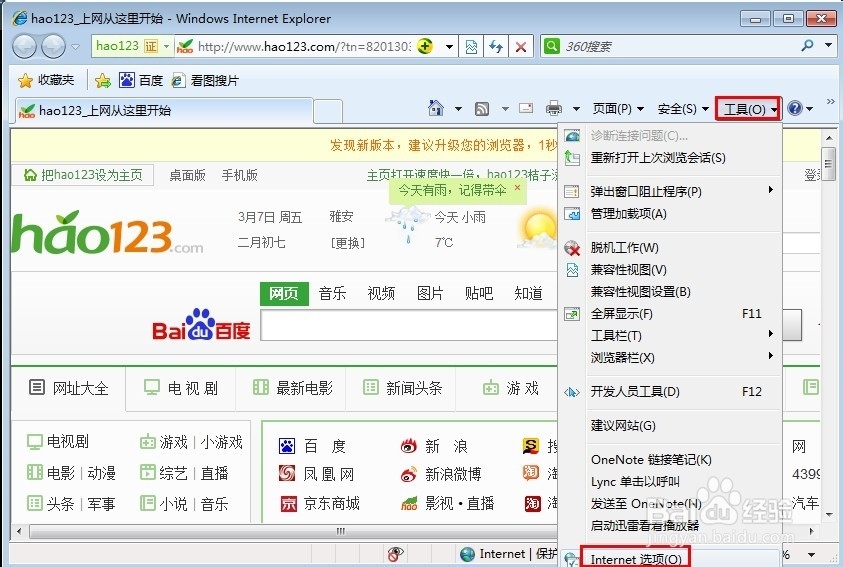Switch to the hao123_上网从这里开始 tab
Screen dimensions: 843x567
[164, 111]
